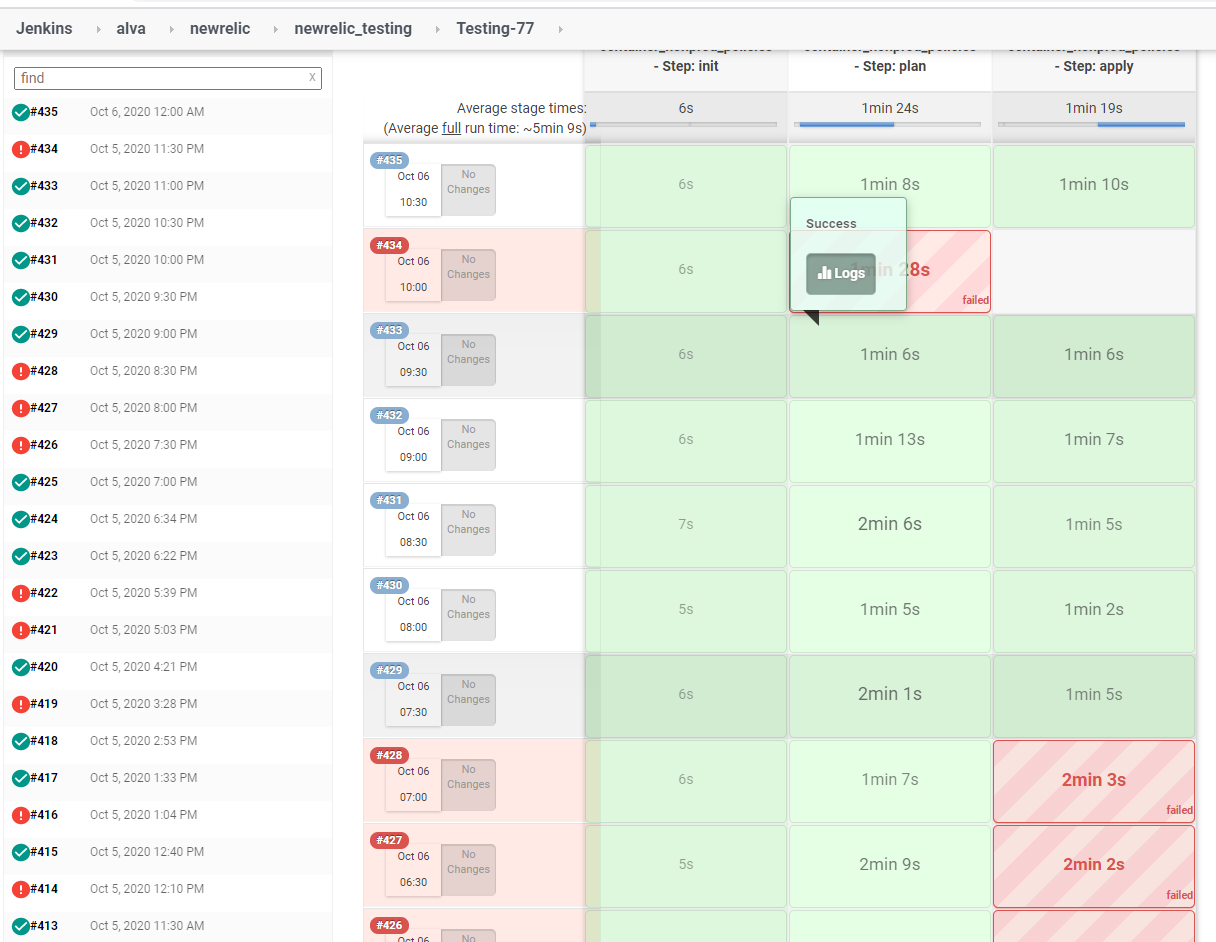Open build #428 in history list
The width and height of the screenshot is (1216, 942).
(x=44, y=371)
